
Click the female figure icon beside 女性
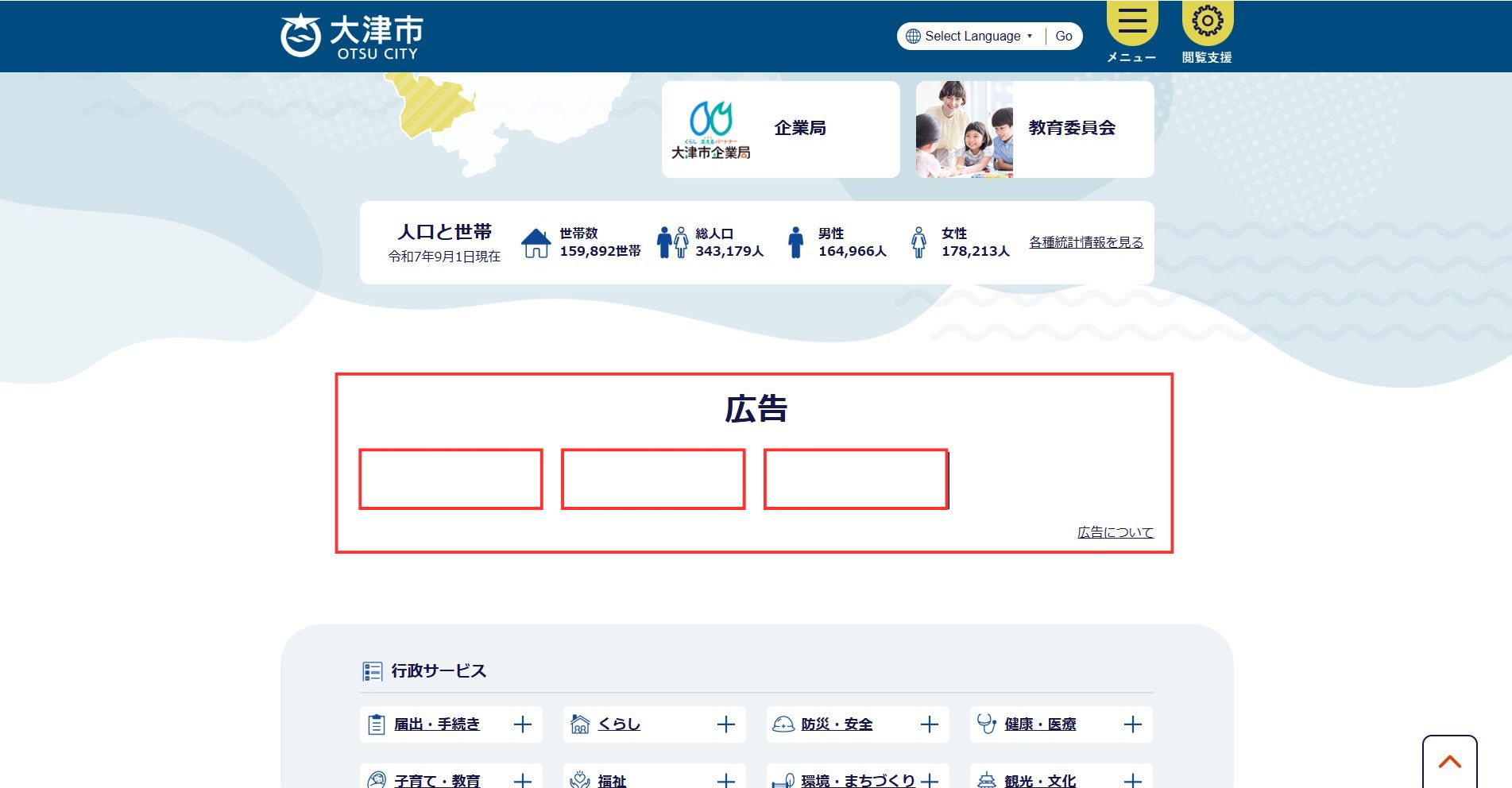pyautogui.click(x=918, y=242)
